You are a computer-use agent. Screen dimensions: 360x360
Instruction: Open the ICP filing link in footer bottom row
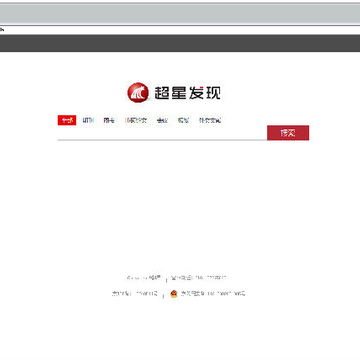[x=135, y=294]
